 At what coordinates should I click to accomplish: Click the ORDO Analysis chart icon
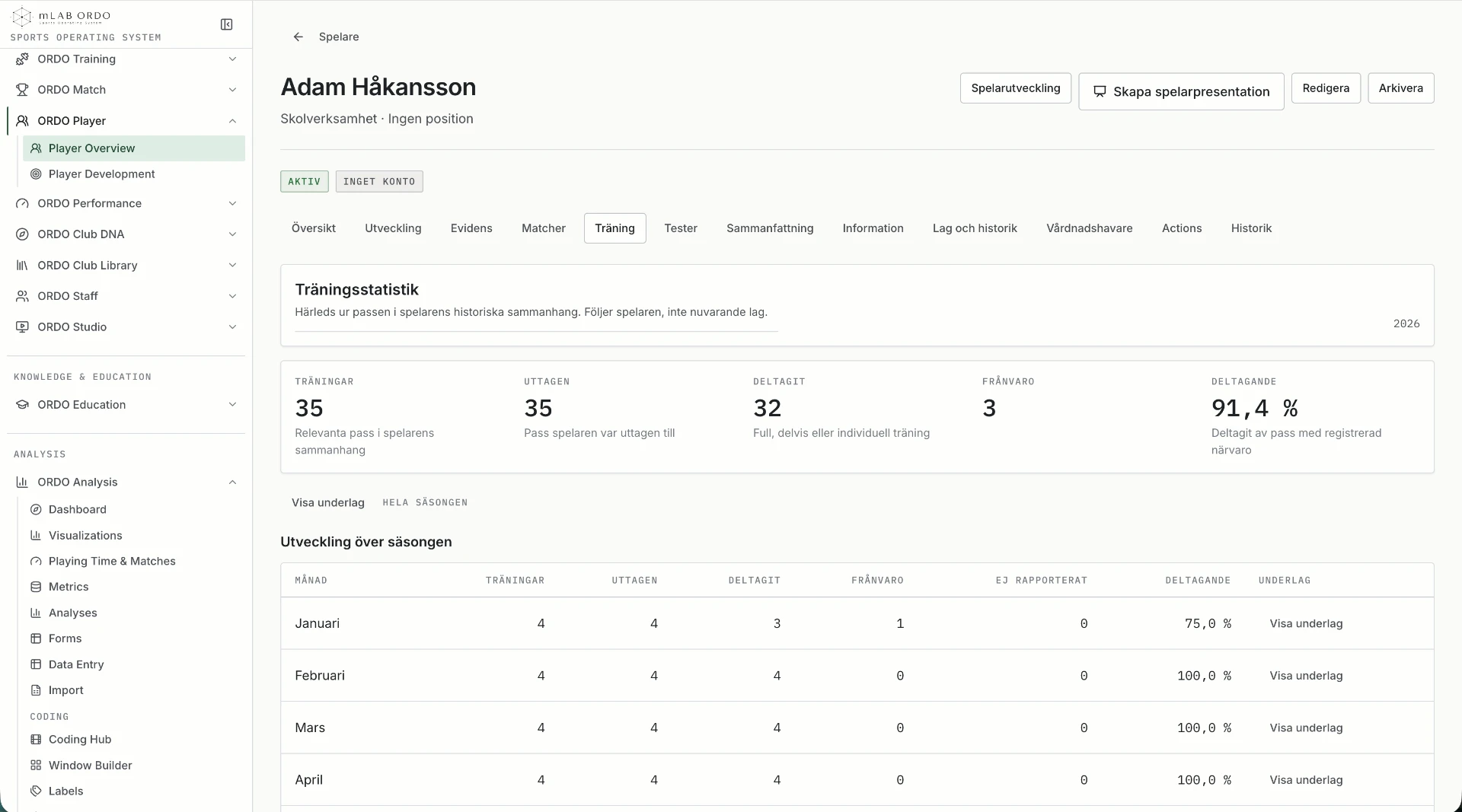(x=23, y=482)
